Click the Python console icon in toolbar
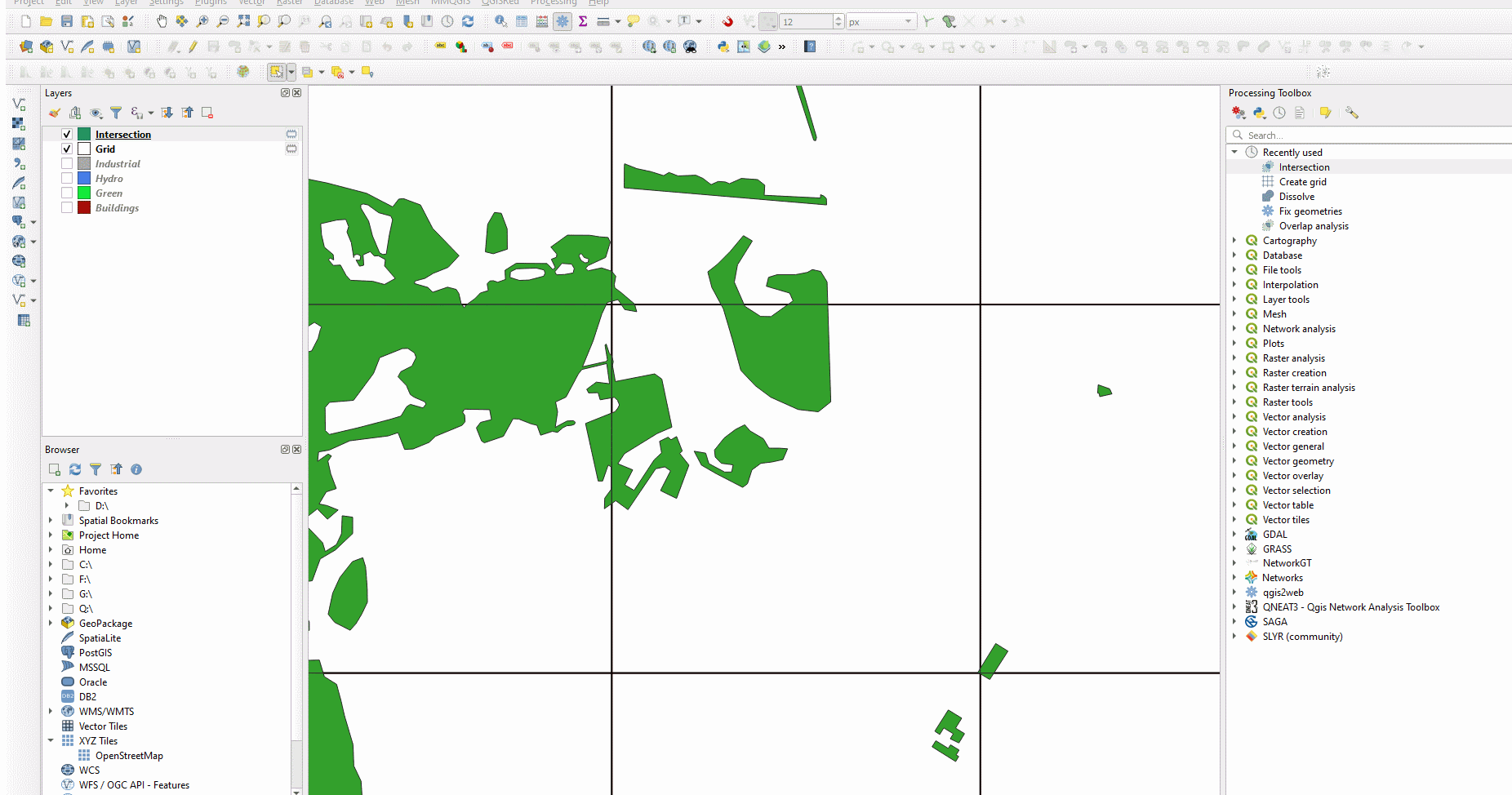Viewport: 1512px width, 795px height. [x=723, y=47]
